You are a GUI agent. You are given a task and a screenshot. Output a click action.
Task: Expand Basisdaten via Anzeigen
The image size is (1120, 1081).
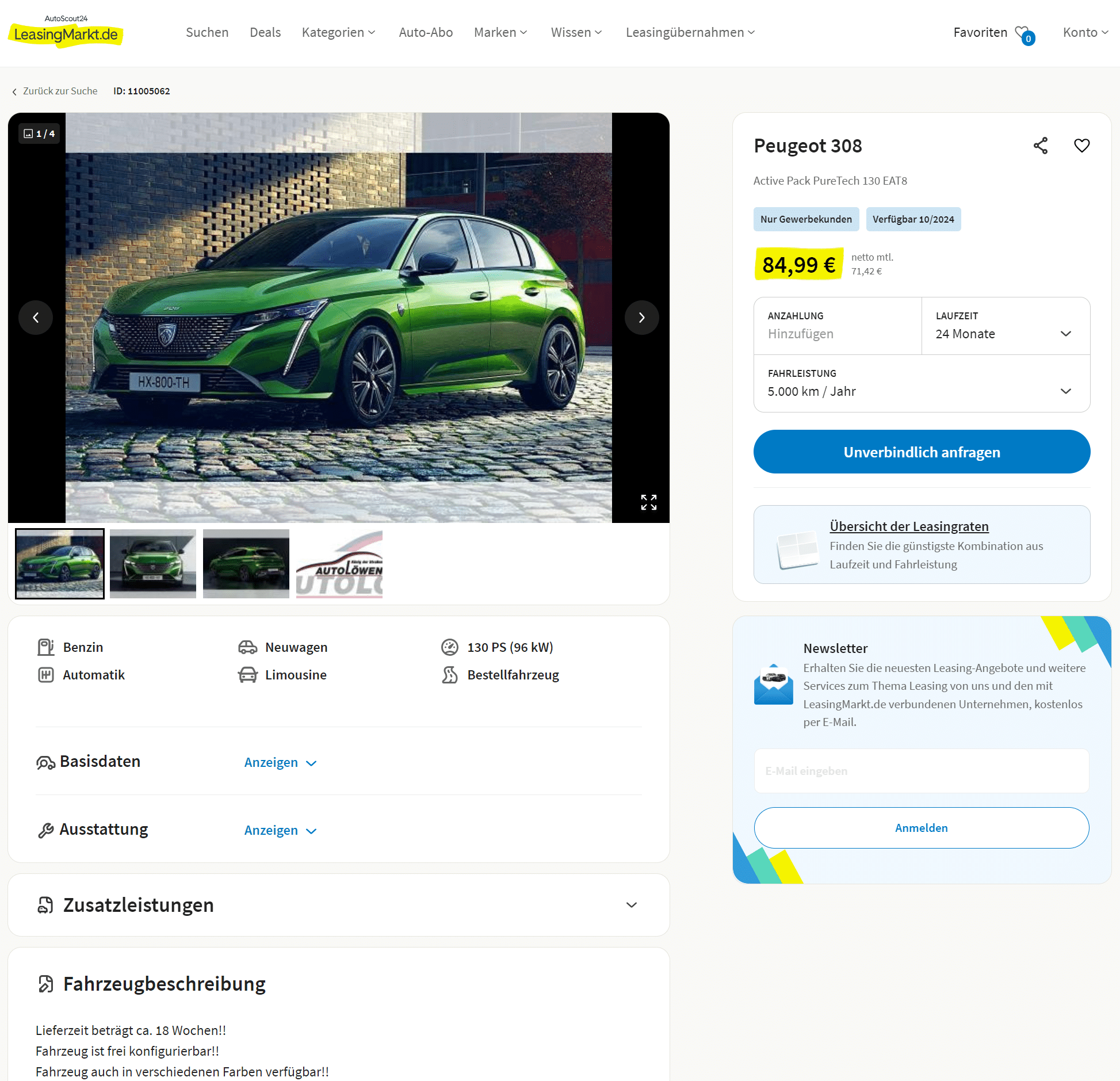click(281, 762)
